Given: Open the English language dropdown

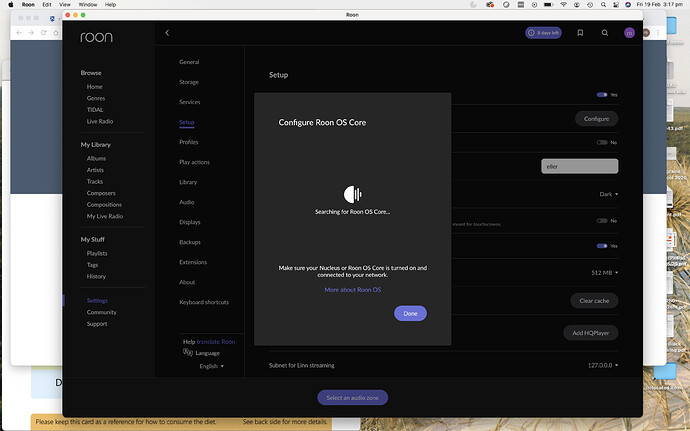Looking at the screenshot, I should pyautogui.click(x=212, y=366).
